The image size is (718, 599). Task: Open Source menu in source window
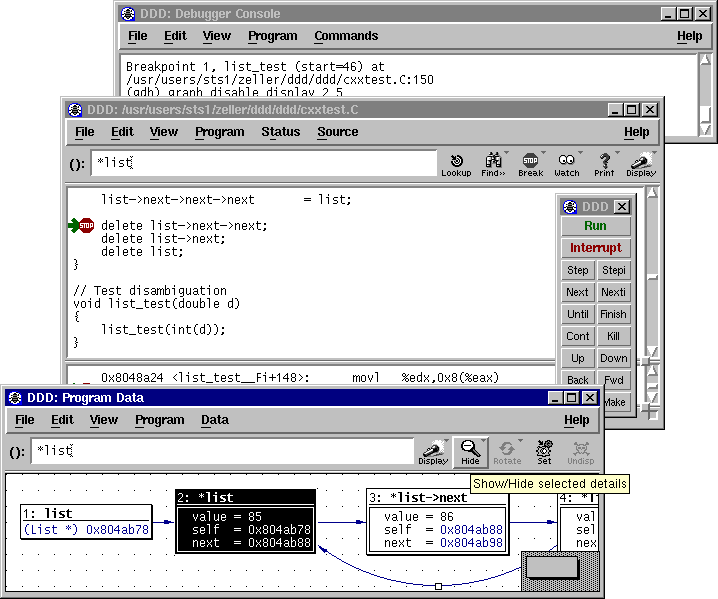338,132
